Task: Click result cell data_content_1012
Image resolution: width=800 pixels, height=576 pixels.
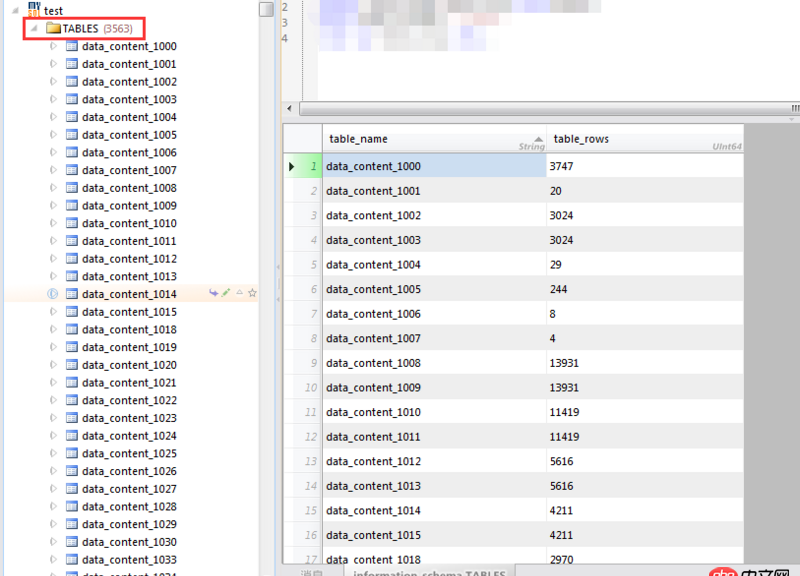Action: [x=434, y=461]
